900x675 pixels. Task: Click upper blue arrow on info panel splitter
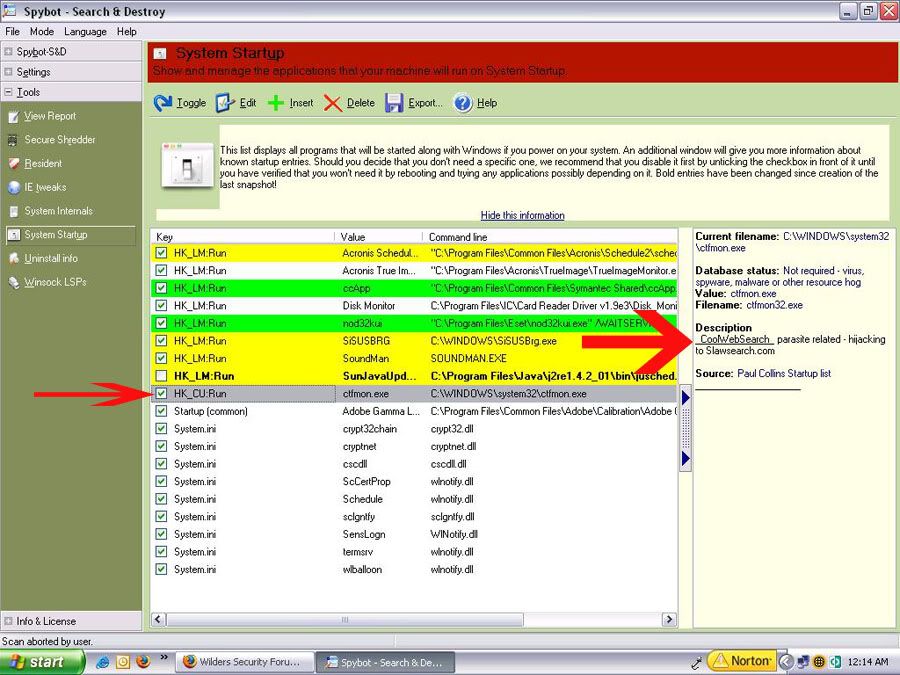click(x=685, y=397)
